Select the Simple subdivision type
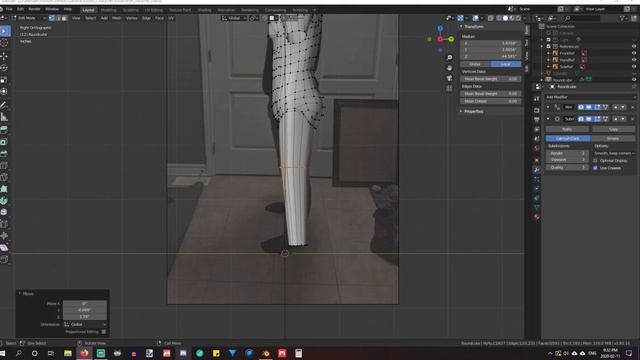Image resolution: width=640 pixels, height=360 pixels. tap(613, 138)
